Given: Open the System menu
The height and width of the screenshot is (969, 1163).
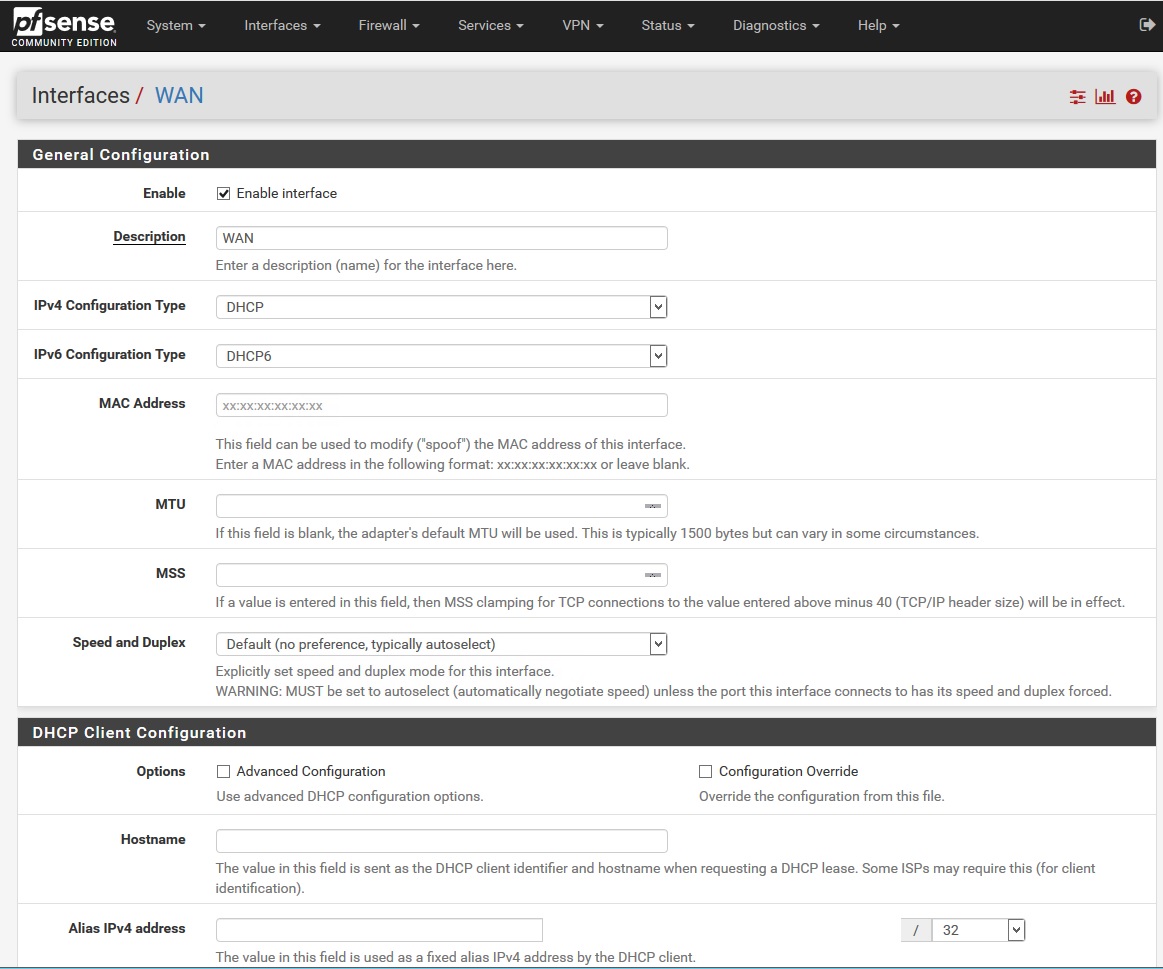Looking at the screenshot, I should pos(176,25).
